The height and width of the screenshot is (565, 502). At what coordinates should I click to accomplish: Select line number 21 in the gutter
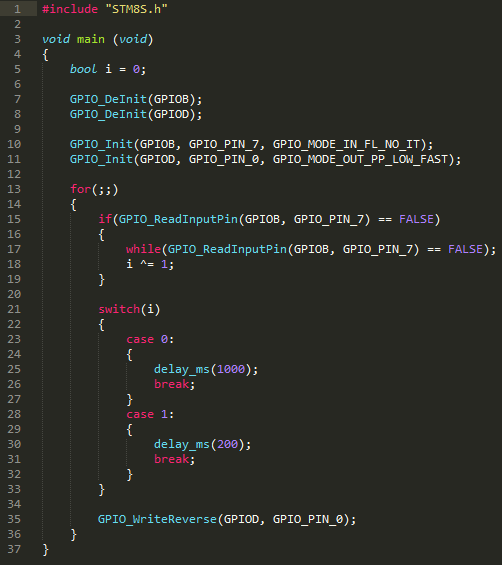pyautogui.click(x=14, y=309)
